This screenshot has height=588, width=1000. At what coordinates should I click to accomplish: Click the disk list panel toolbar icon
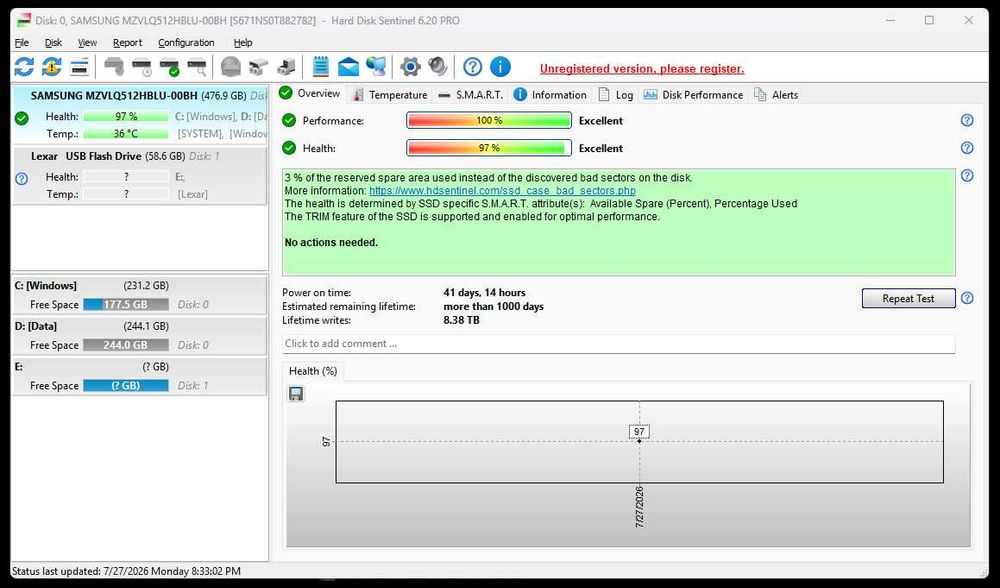point(79,66)
